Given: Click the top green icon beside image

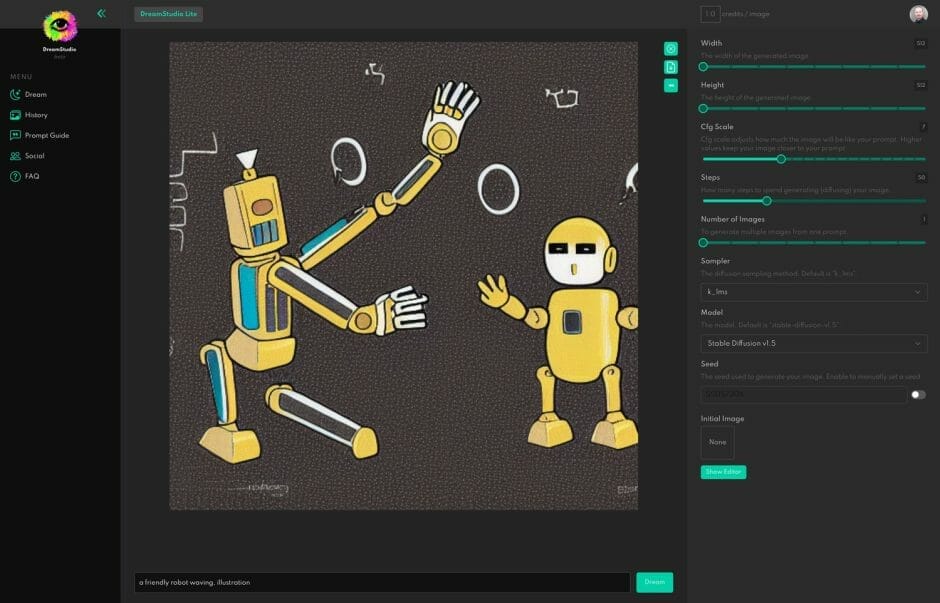Looking at the screenshot, I should [671, 49].
